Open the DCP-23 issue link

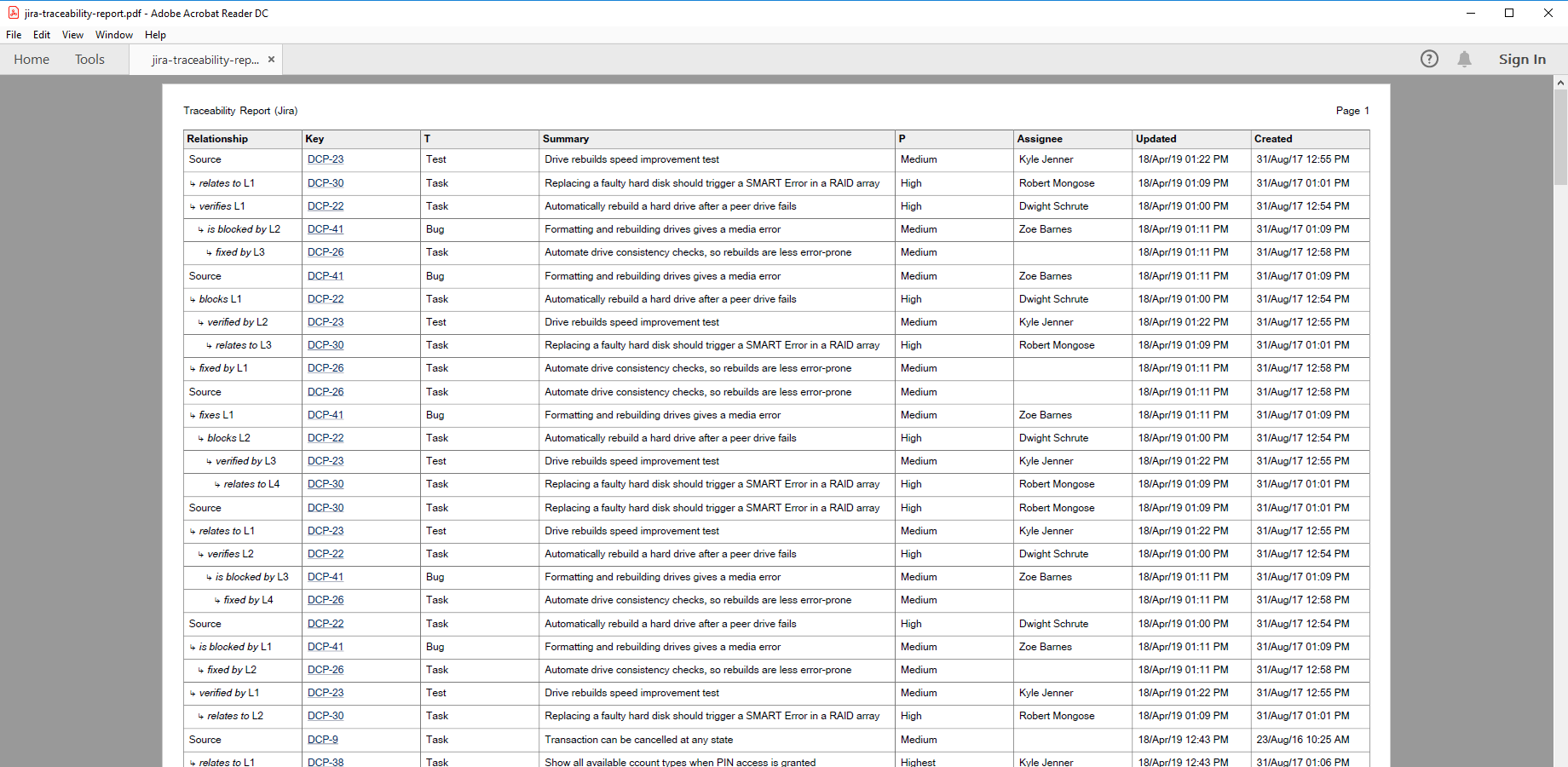point(326,159)
